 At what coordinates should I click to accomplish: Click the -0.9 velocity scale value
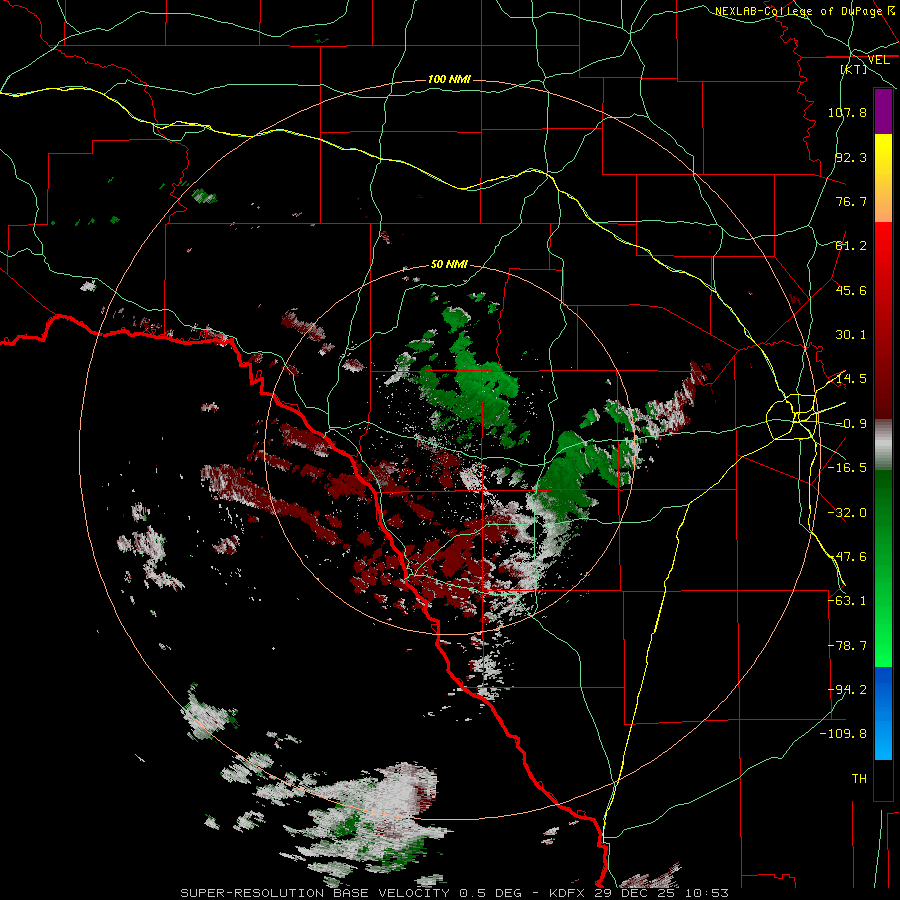(851, 424)
